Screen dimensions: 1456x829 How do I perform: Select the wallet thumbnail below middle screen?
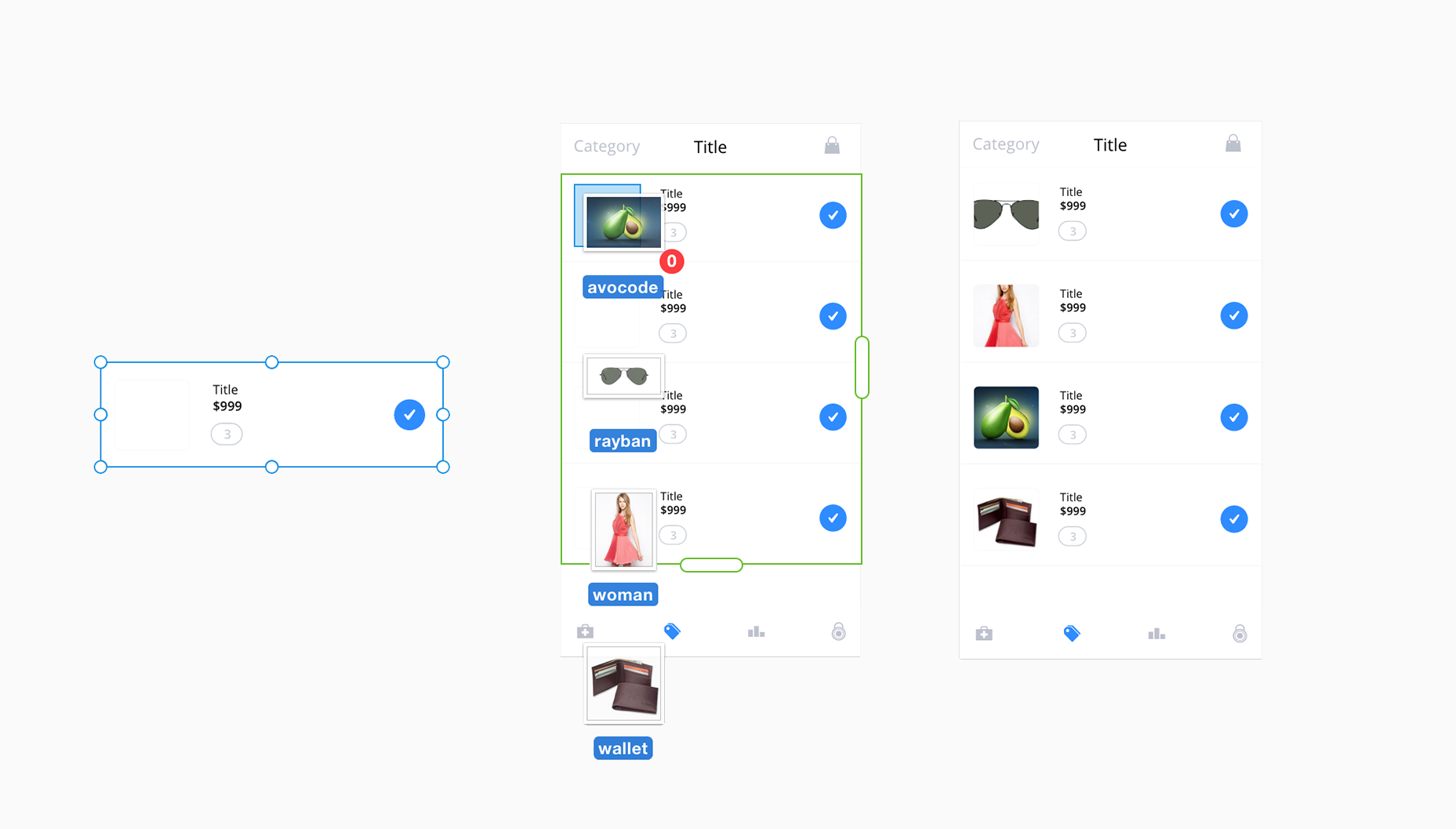pos(624,684)
